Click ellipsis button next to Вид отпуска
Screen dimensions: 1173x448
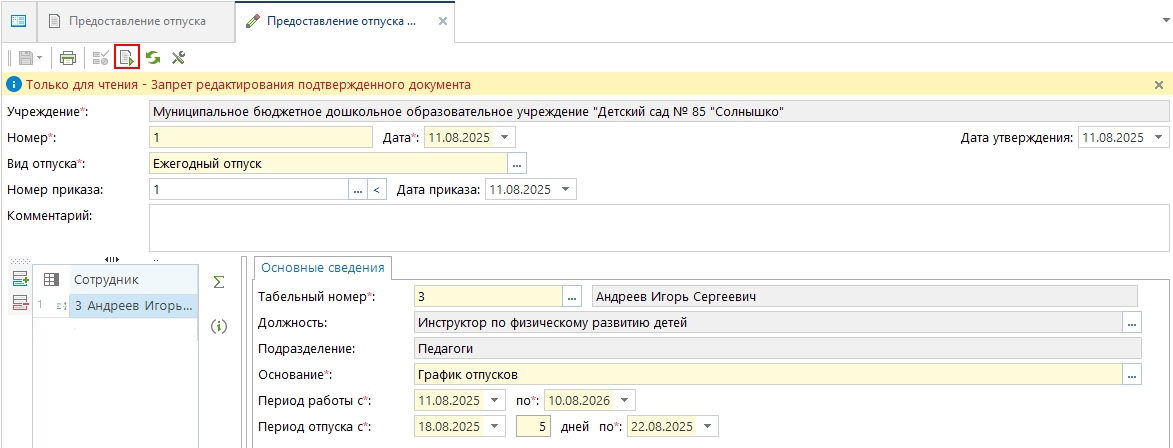[x=517, y=163]
